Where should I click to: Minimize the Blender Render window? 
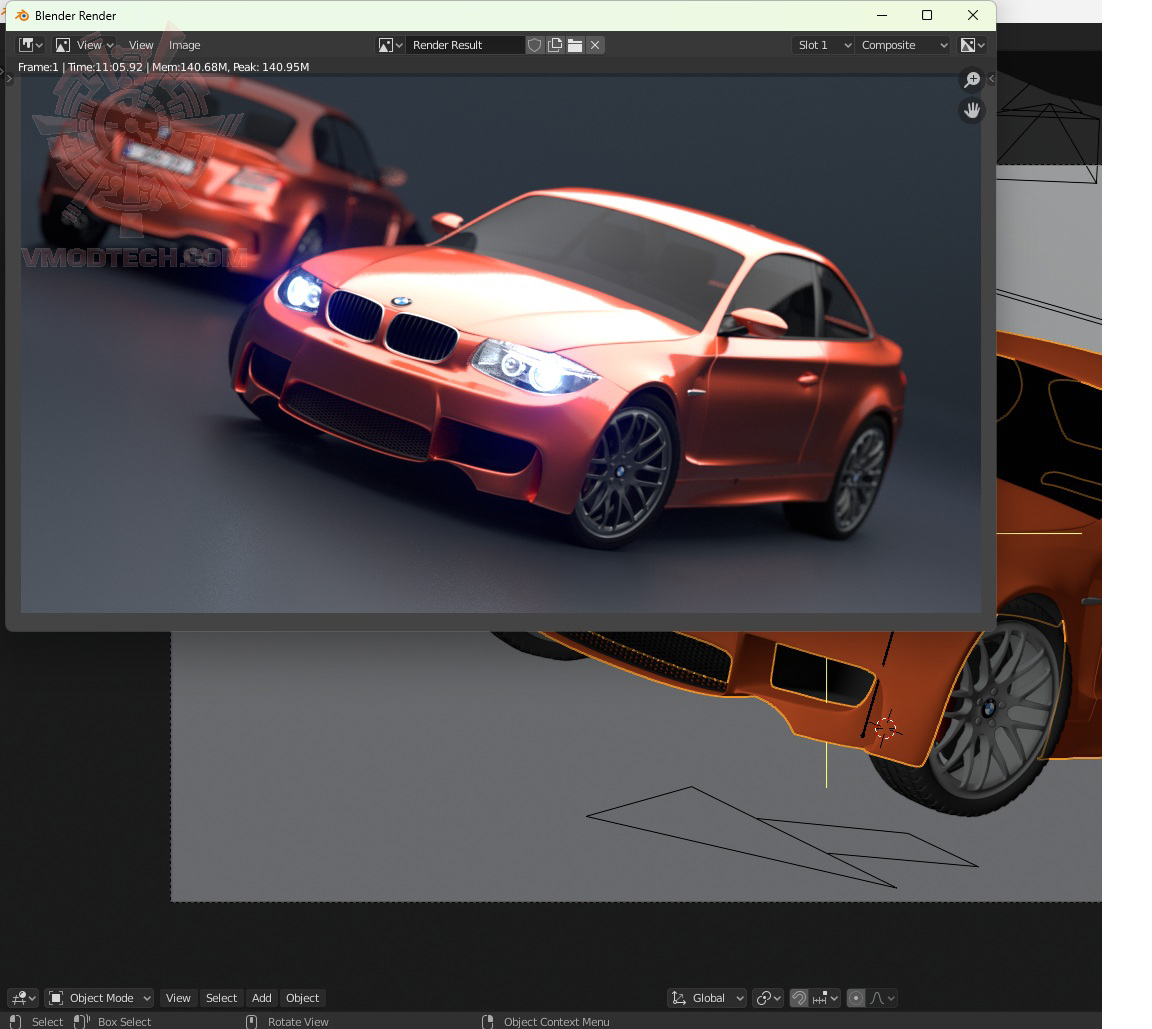click(x=882, y=15)
